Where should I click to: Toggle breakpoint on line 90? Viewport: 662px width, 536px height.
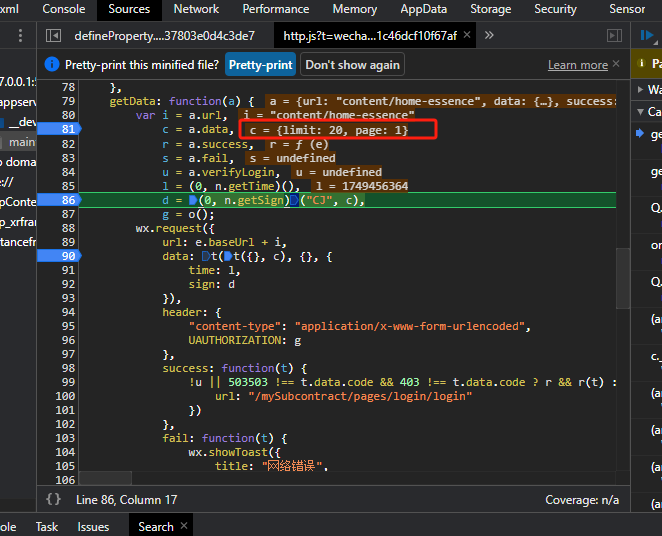pyautogui.click(x=59, y=256)
